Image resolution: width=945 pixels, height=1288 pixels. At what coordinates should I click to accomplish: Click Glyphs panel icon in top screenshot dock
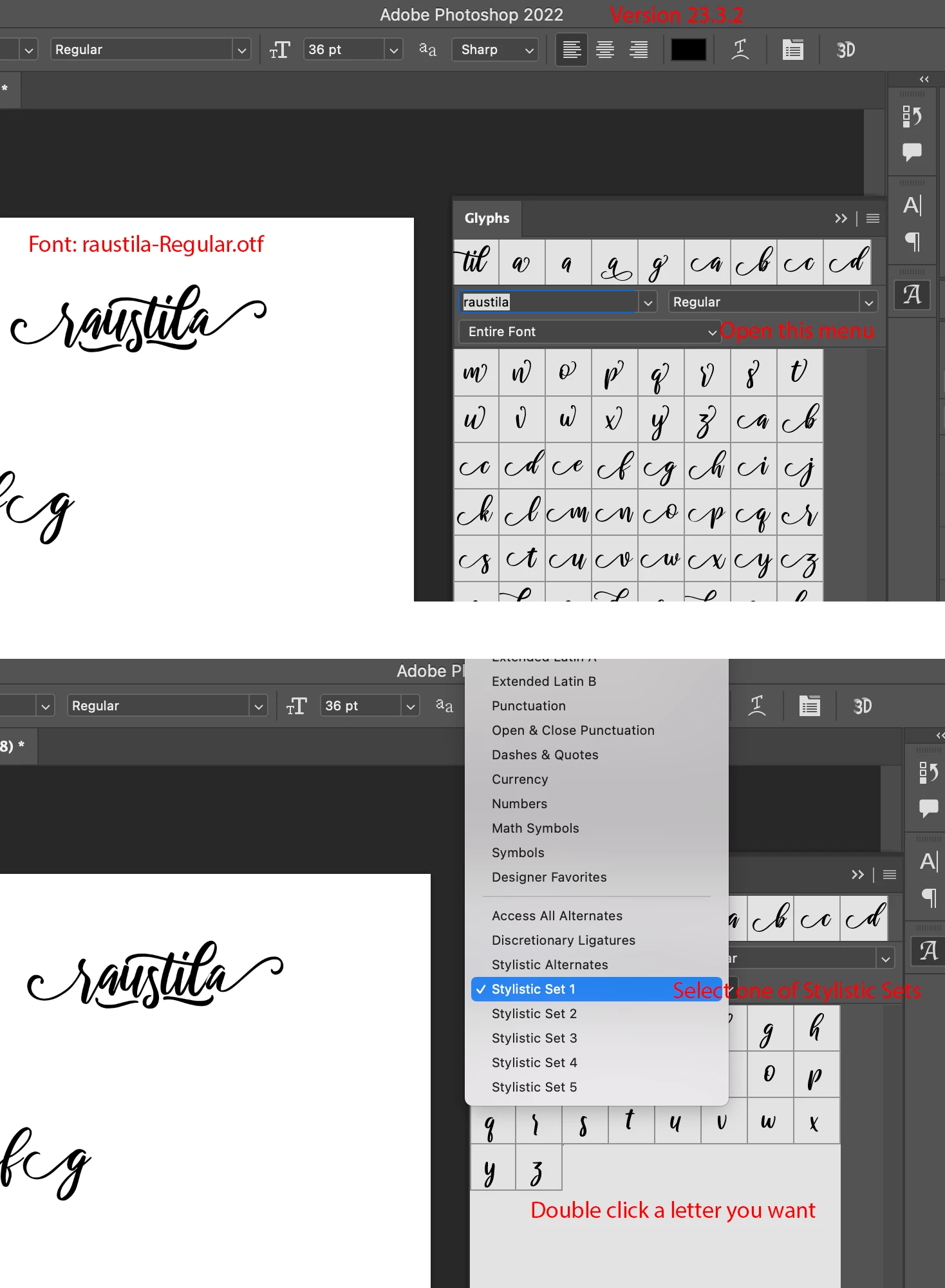click(912, 295)
